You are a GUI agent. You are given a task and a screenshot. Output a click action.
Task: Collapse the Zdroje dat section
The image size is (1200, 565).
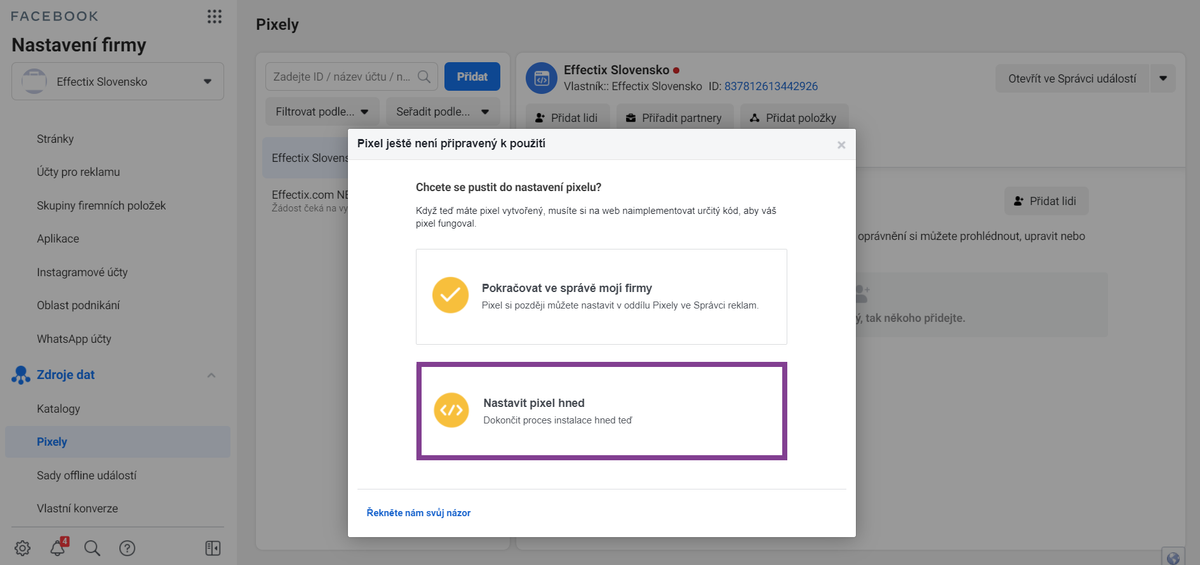pos(211,375)
